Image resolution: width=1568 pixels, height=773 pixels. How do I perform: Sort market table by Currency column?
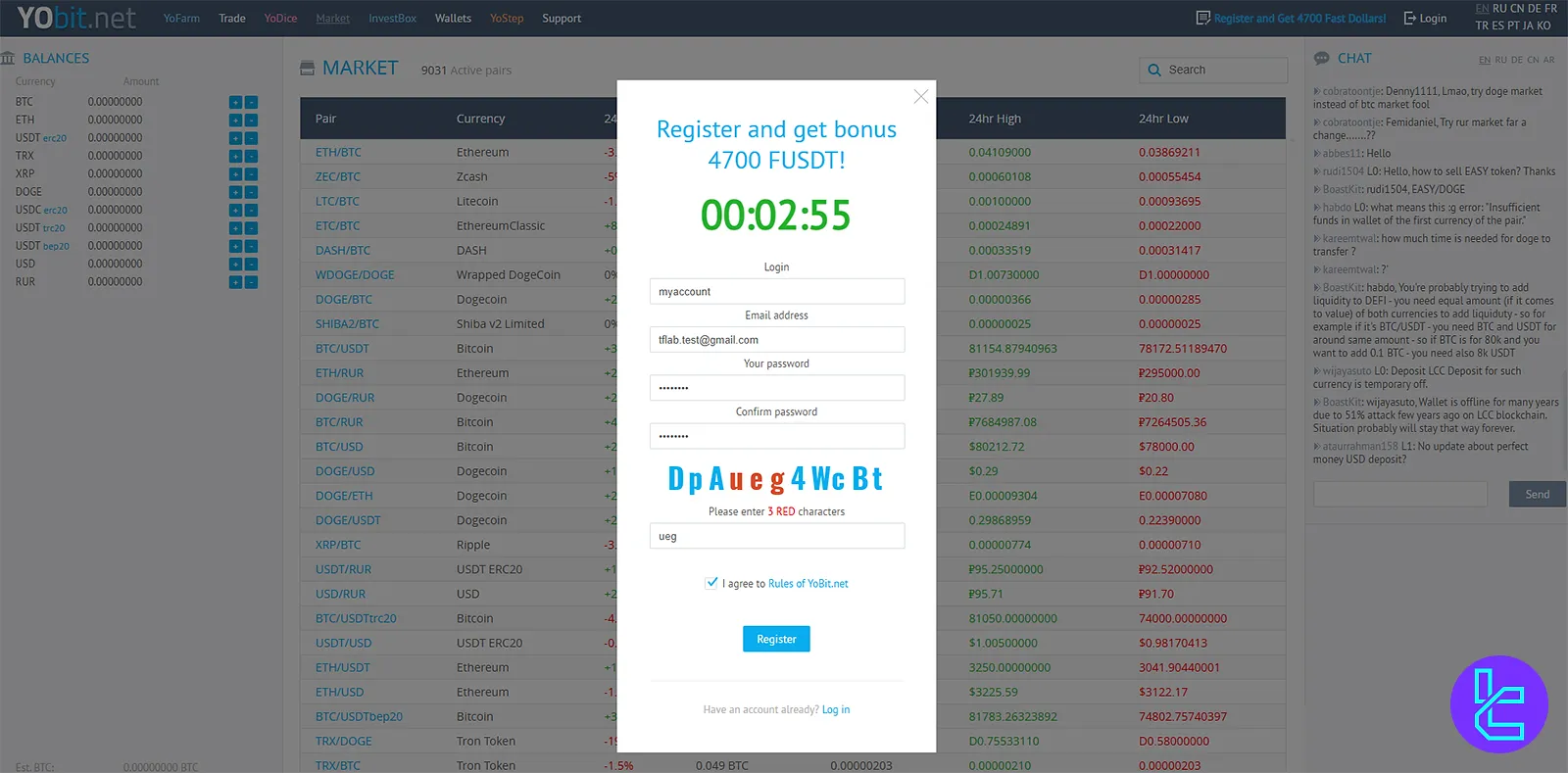[480, 119]
